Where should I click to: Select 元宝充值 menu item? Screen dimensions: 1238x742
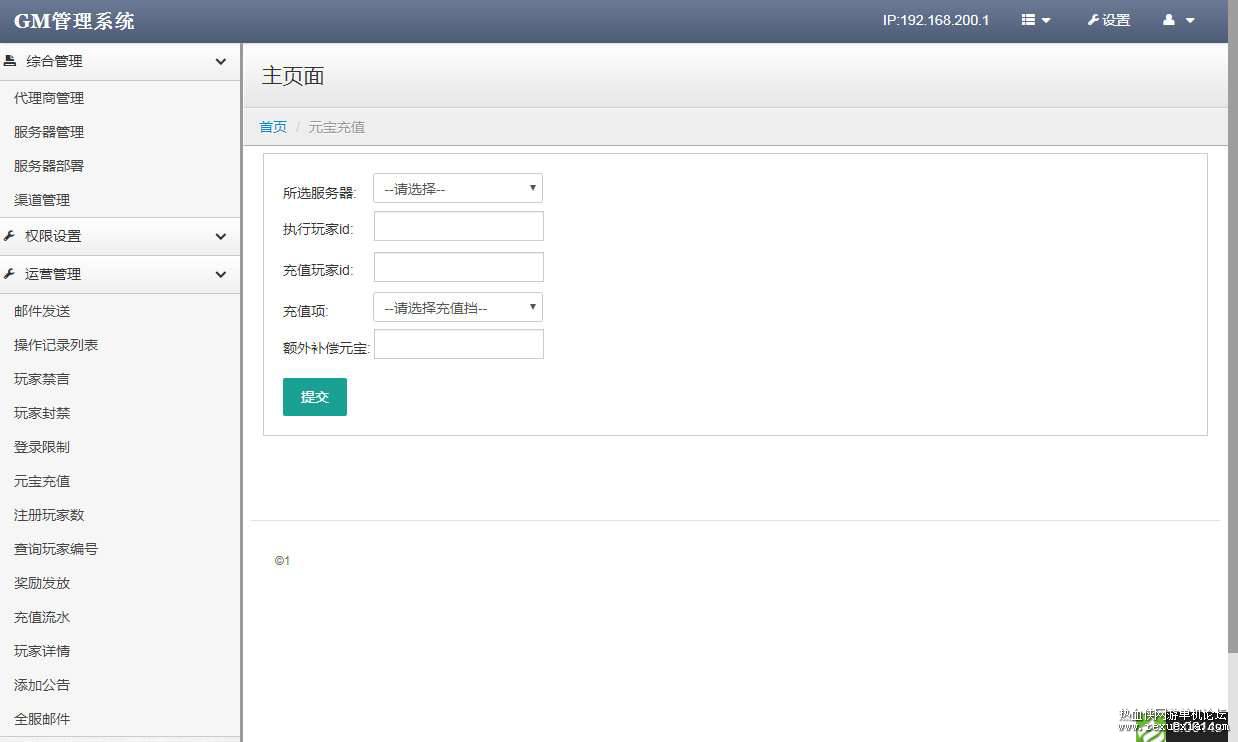pyautogui.click(x=42, y=481)
